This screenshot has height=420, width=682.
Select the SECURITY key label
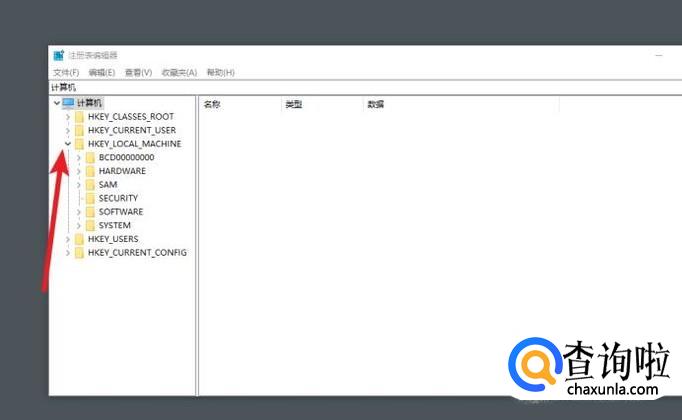pyautogui.click(x=118, y=198)
